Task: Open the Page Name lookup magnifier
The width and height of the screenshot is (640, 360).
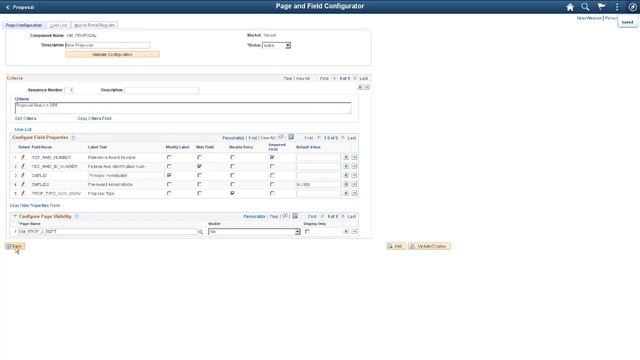Action: coord(200,232)
